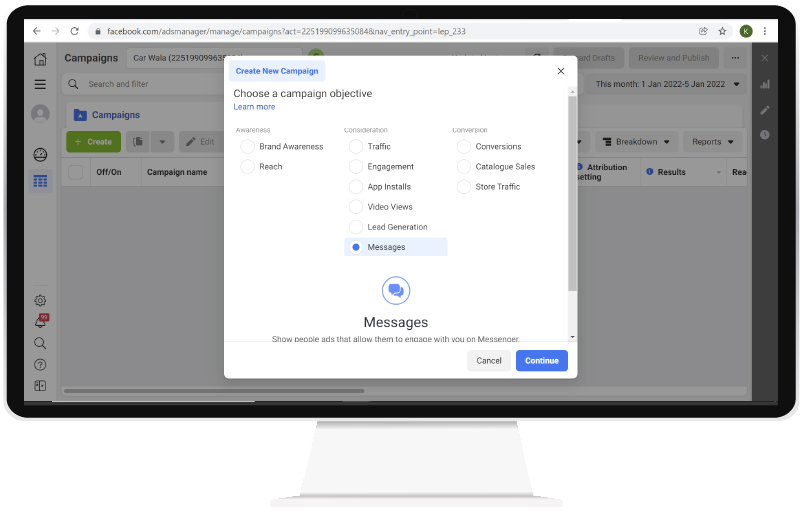Open the history clock in right panel
The height and width of the screenshot is (513, 802).
pyautogui.click(x=765, y=135)
